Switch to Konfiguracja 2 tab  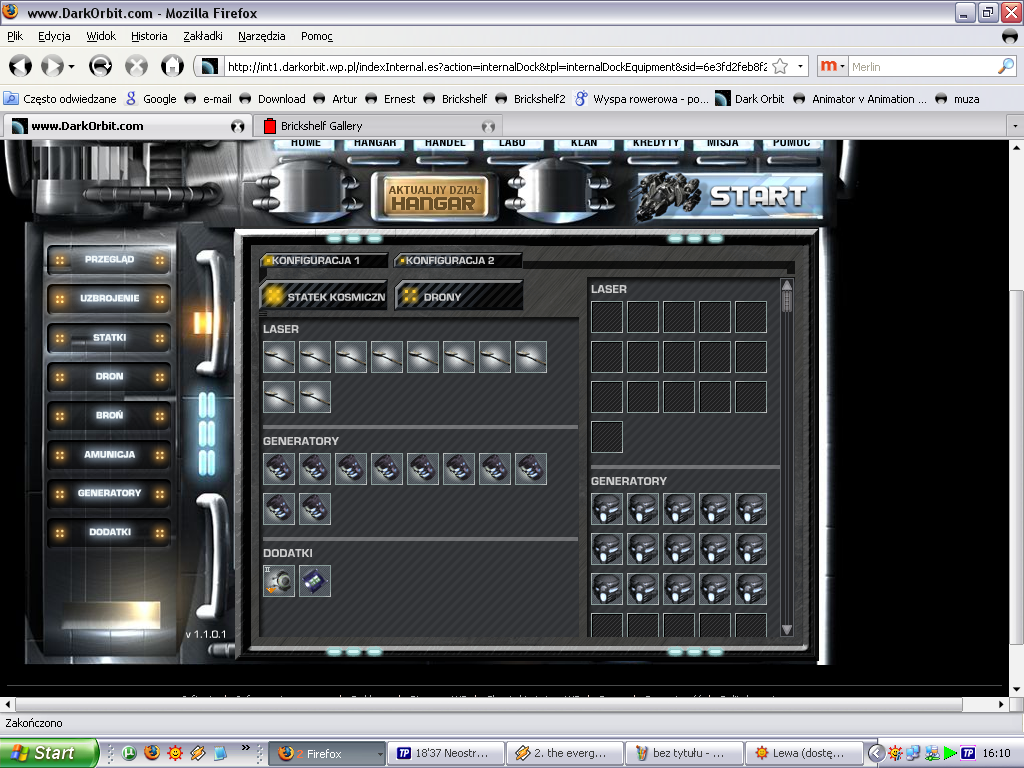(x=458, y=261)
